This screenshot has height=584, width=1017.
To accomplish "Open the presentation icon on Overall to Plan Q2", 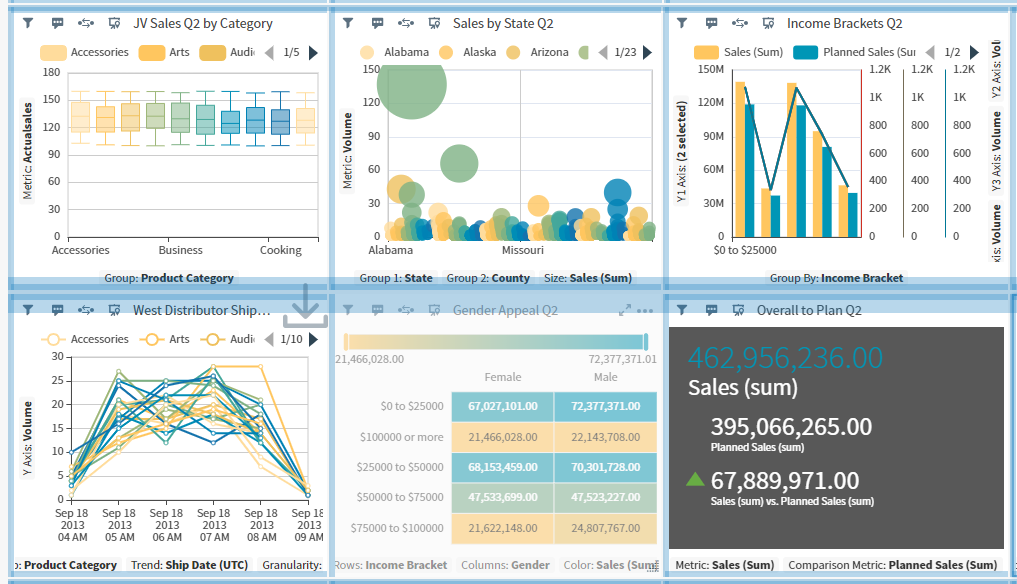I will 739,310.
